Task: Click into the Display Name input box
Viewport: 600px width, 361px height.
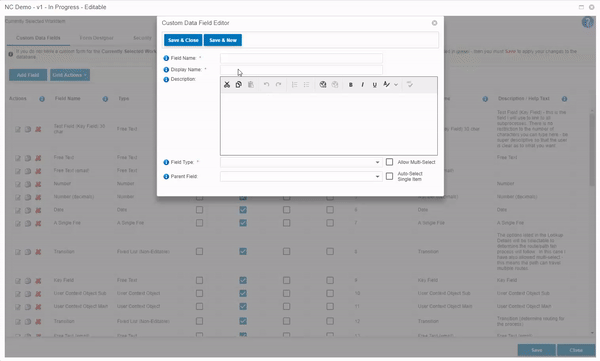Action: tap(301, 70)
